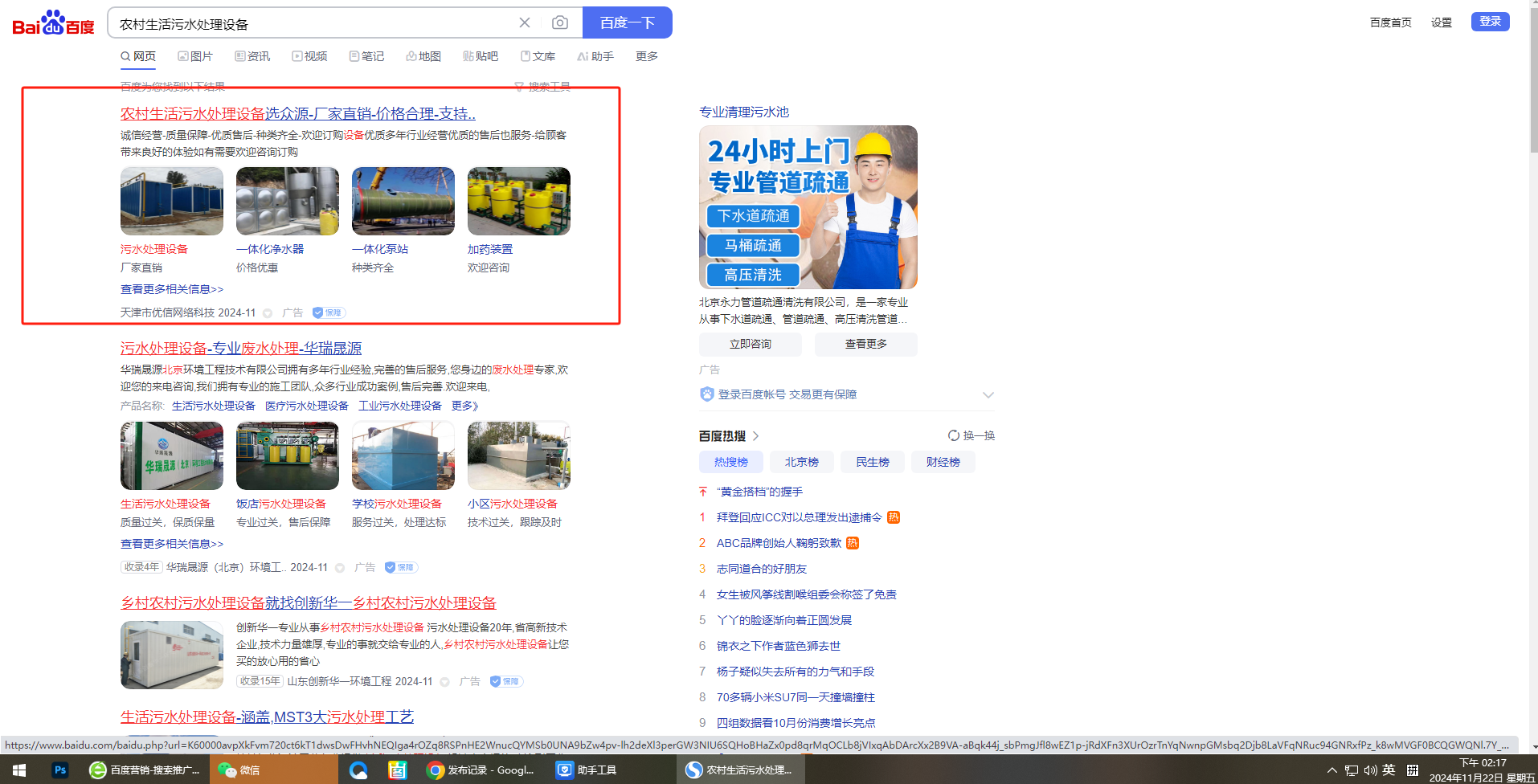Toggle the 英 input language indicator

point(1389,770)
